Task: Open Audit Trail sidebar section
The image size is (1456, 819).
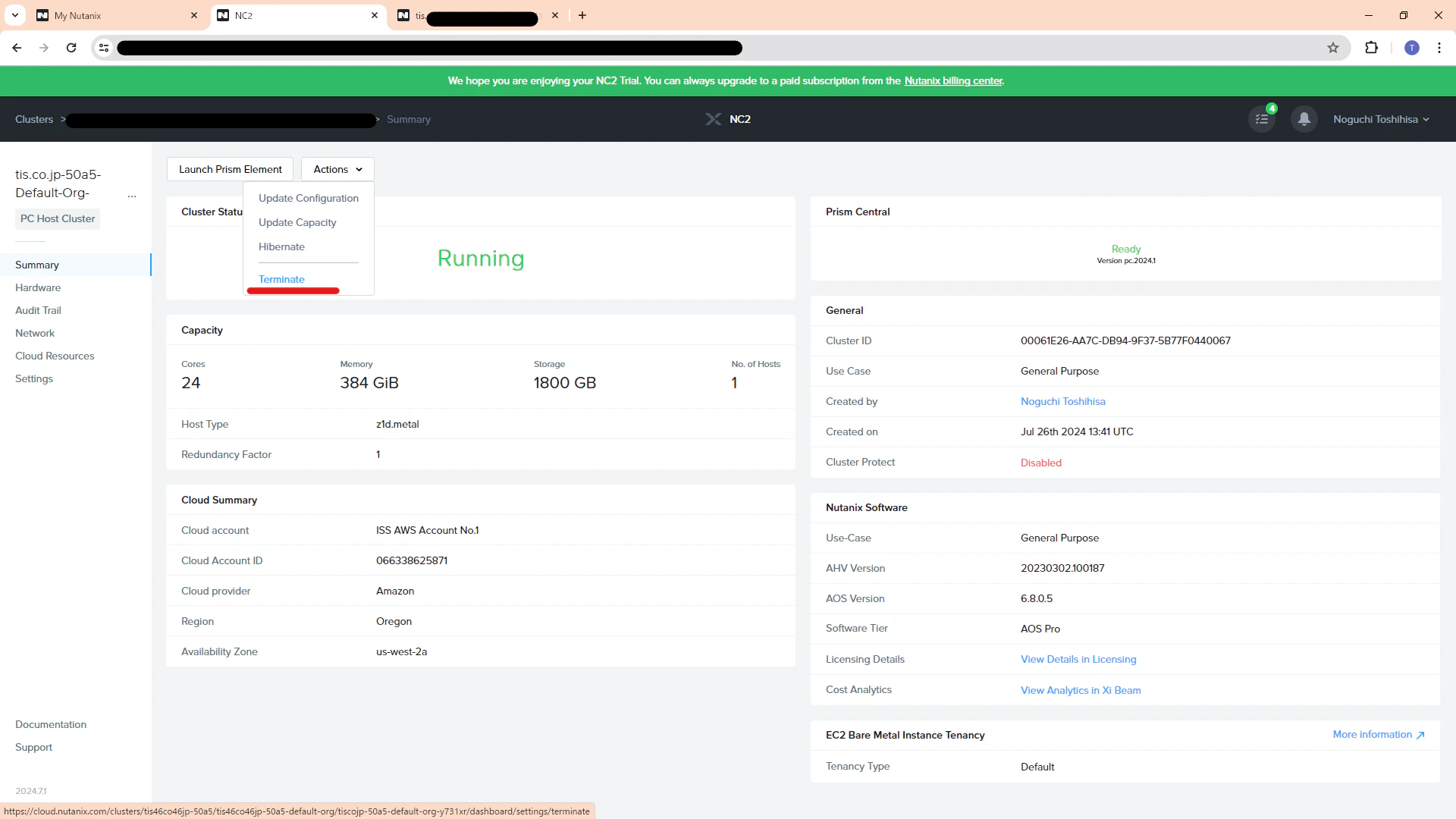Action: point(38,310)
